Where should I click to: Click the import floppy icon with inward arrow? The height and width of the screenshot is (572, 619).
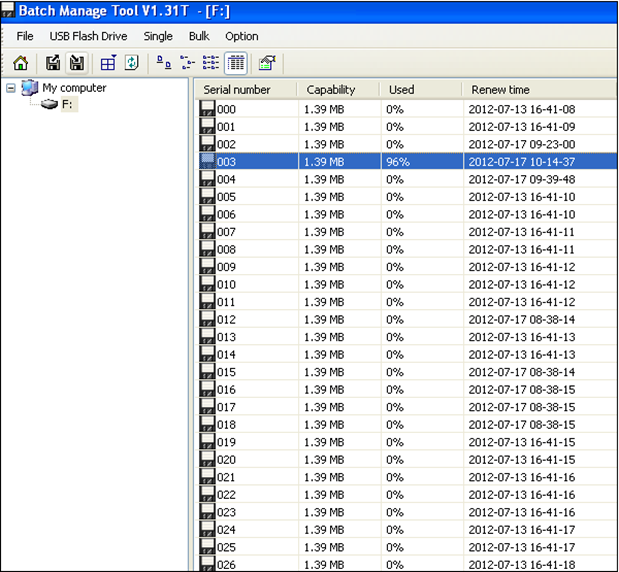click(77, 63)
